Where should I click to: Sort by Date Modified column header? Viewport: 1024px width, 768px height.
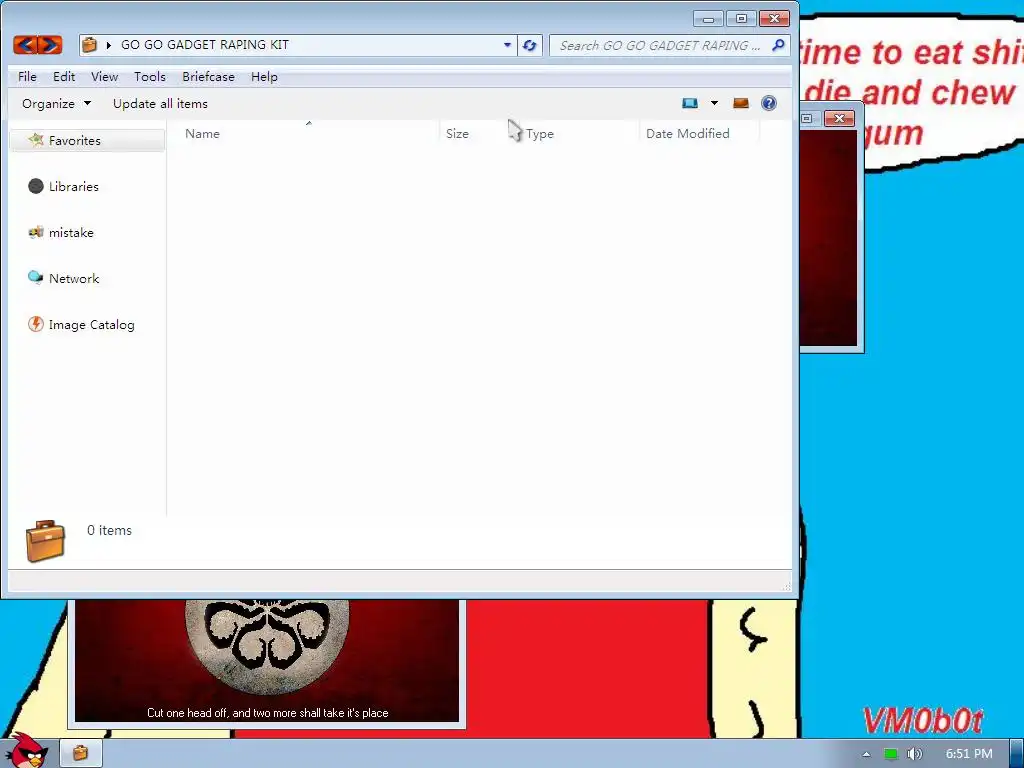pyautogui.click(x=699, y=133)
